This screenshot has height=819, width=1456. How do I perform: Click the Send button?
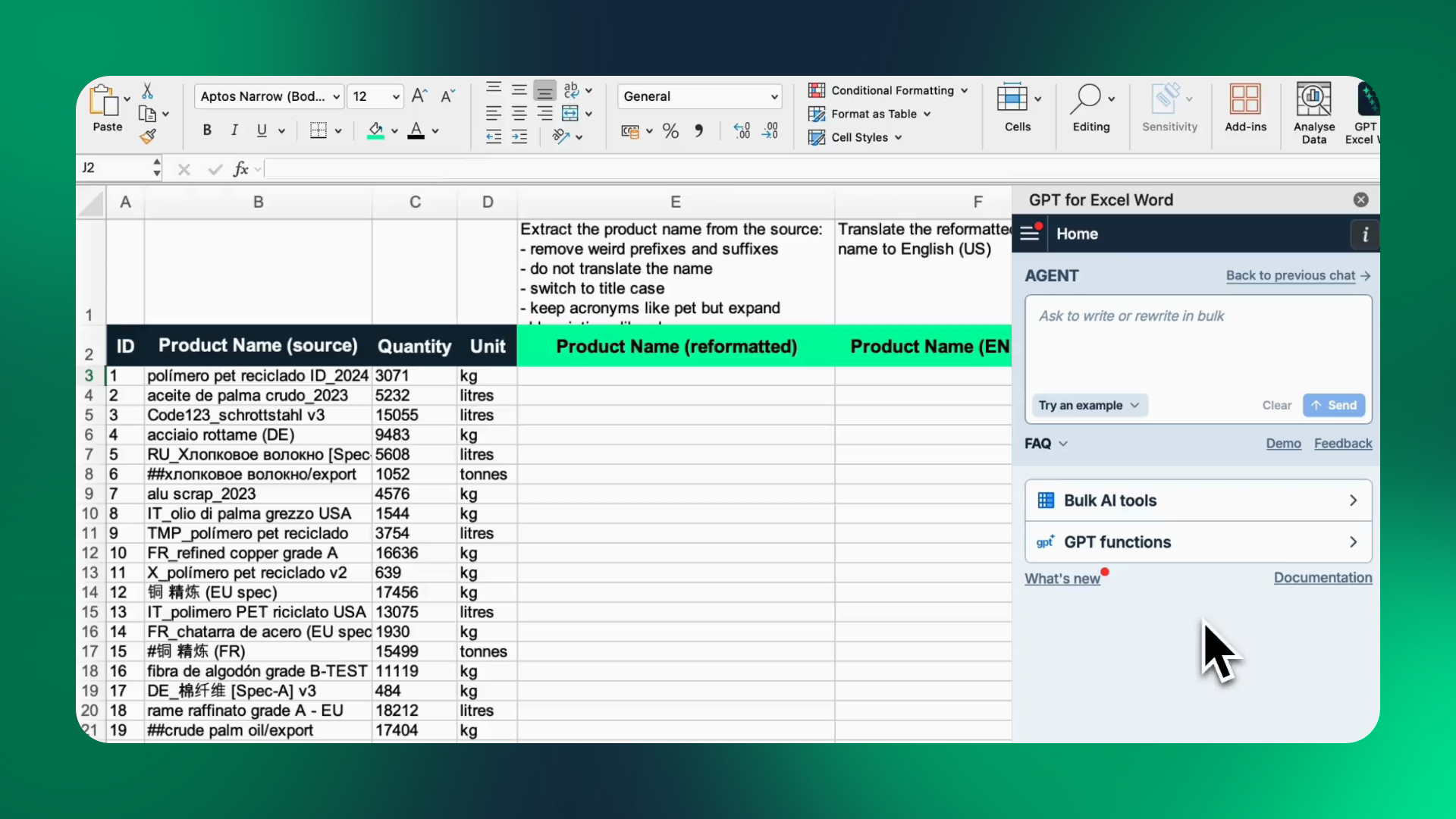[1334, 405]
